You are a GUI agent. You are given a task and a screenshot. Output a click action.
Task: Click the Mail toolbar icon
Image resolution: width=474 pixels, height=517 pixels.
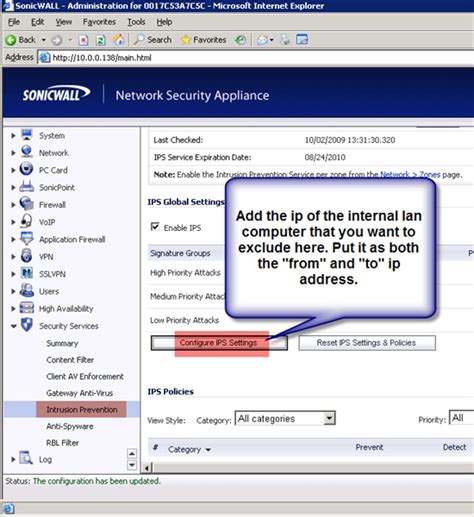(263, 40)
